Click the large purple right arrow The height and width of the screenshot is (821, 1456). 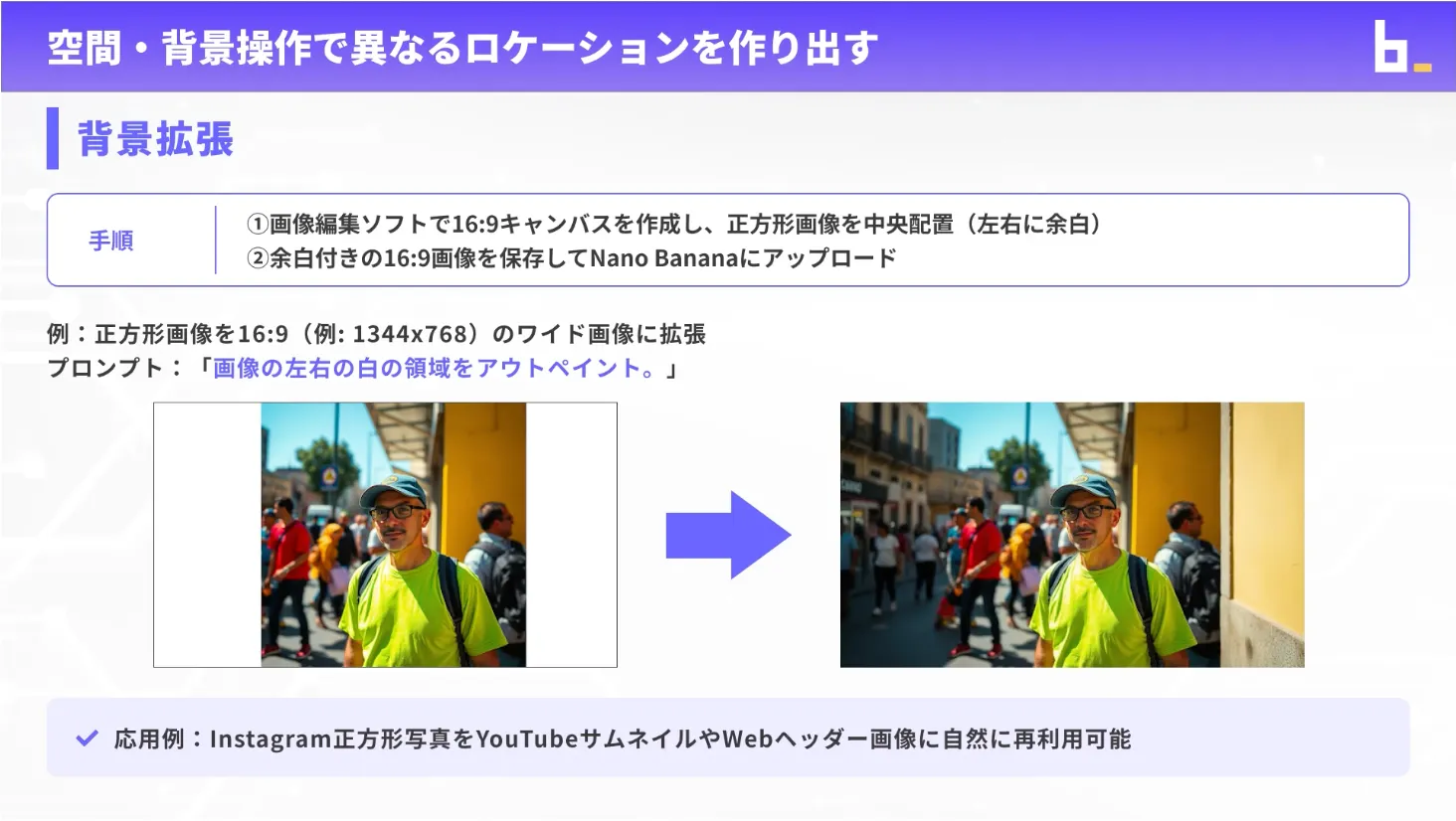[728, 535]
